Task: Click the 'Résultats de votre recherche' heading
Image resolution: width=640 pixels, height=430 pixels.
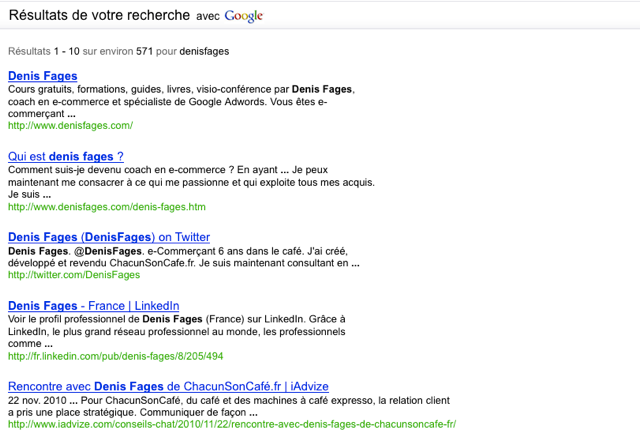Action: 99,15
